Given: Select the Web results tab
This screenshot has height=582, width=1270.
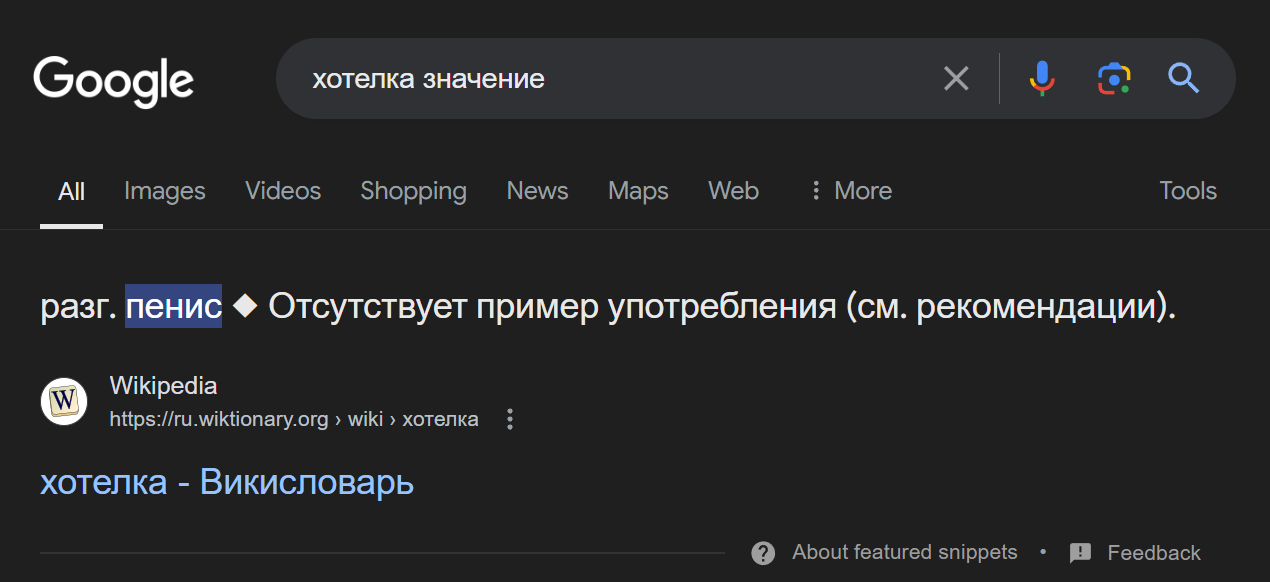Looking at the screenshot, I should 733,190.
